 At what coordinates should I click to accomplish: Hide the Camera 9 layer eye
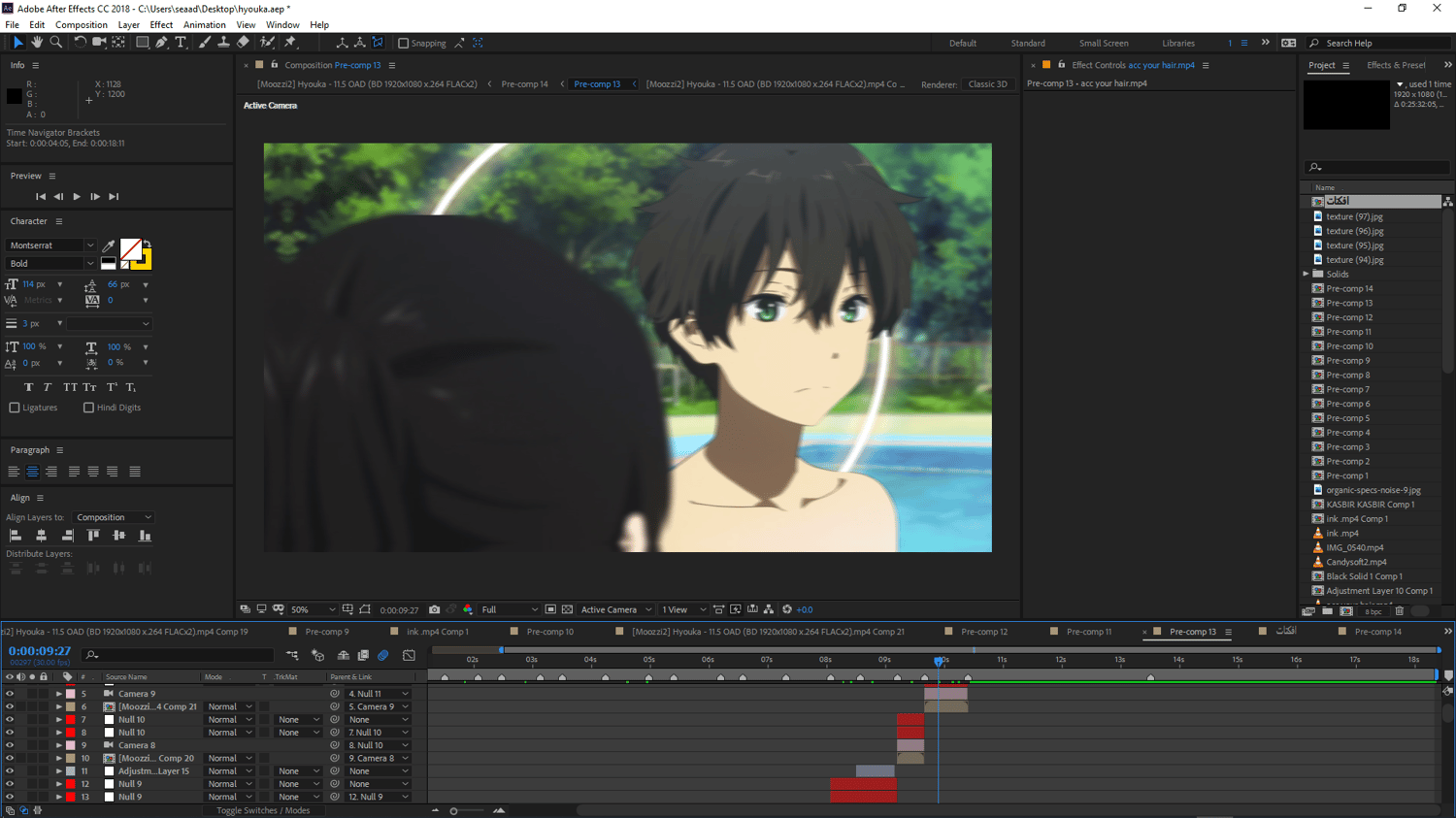[x=10, y=694]
